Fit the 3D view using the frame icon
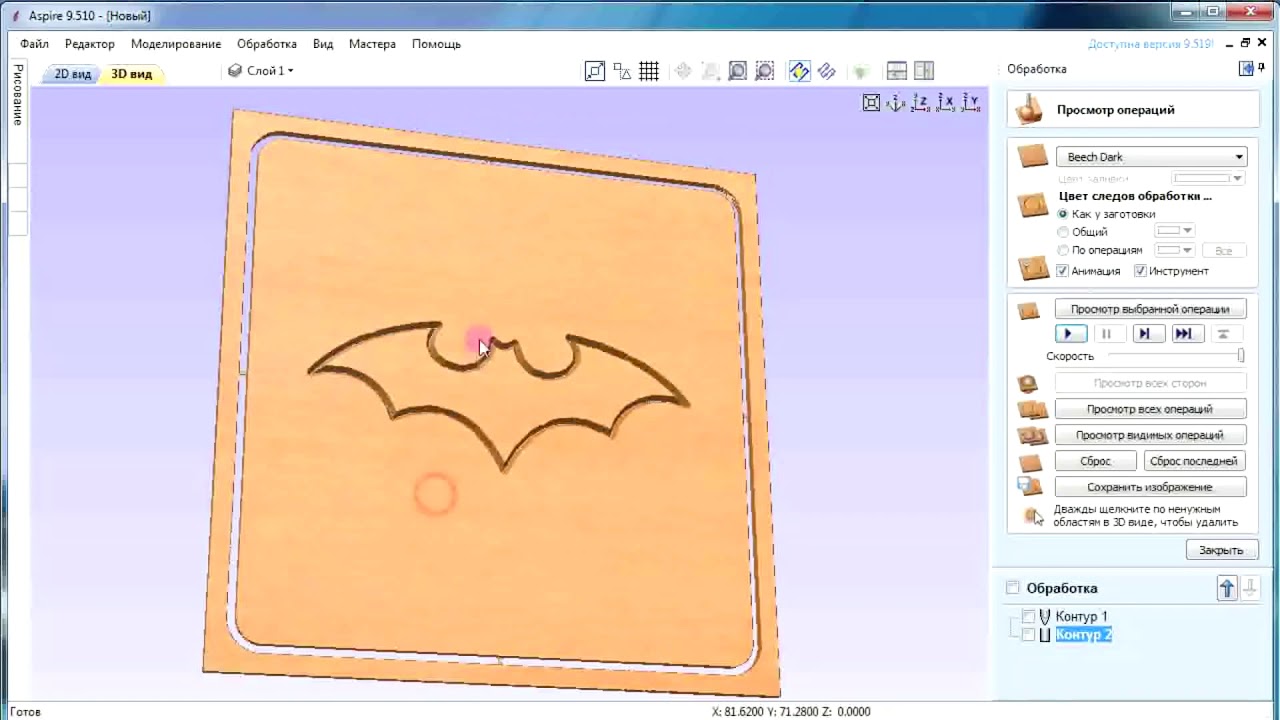The width and height of the screenshot is (1280, 720). [x=871, y=103]
